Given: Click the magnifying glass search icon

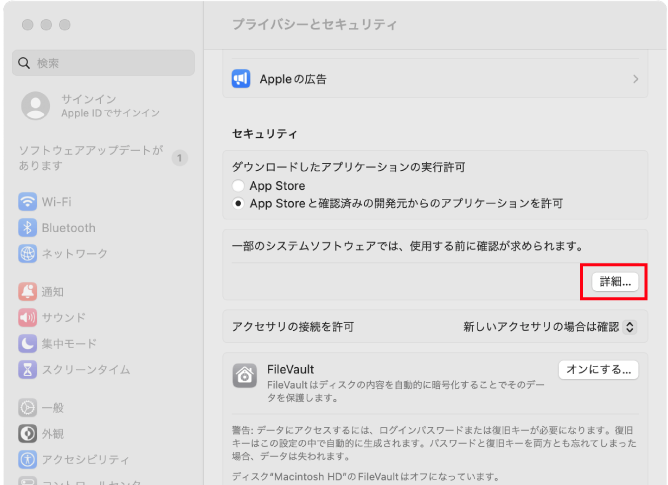Looking at the screenshot, I should point(24,63).
